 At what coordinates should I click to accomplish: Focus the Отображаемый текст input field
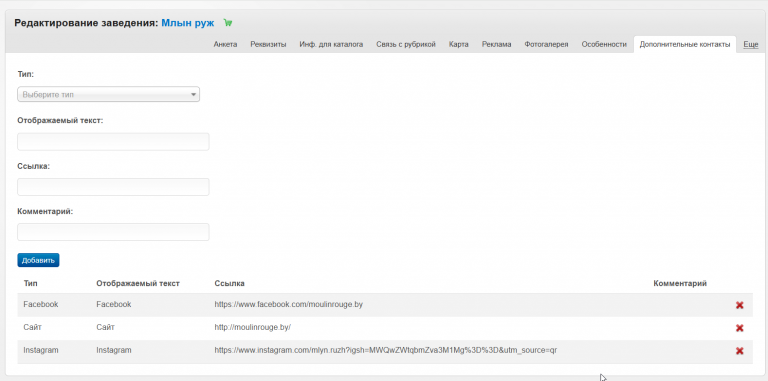pos(113,142)
